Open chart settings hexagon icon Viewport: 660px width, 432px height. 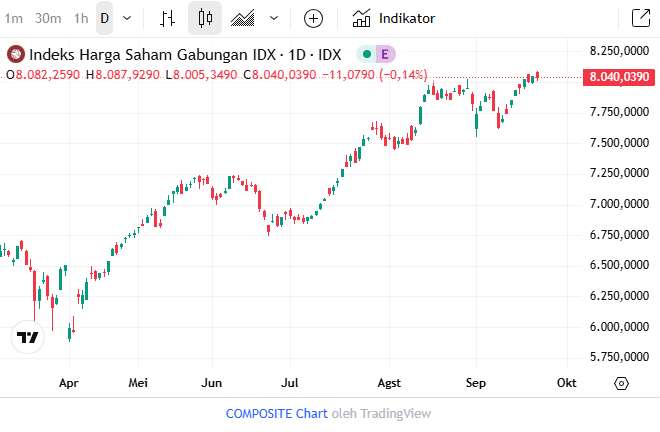click(x=621, y=383)
